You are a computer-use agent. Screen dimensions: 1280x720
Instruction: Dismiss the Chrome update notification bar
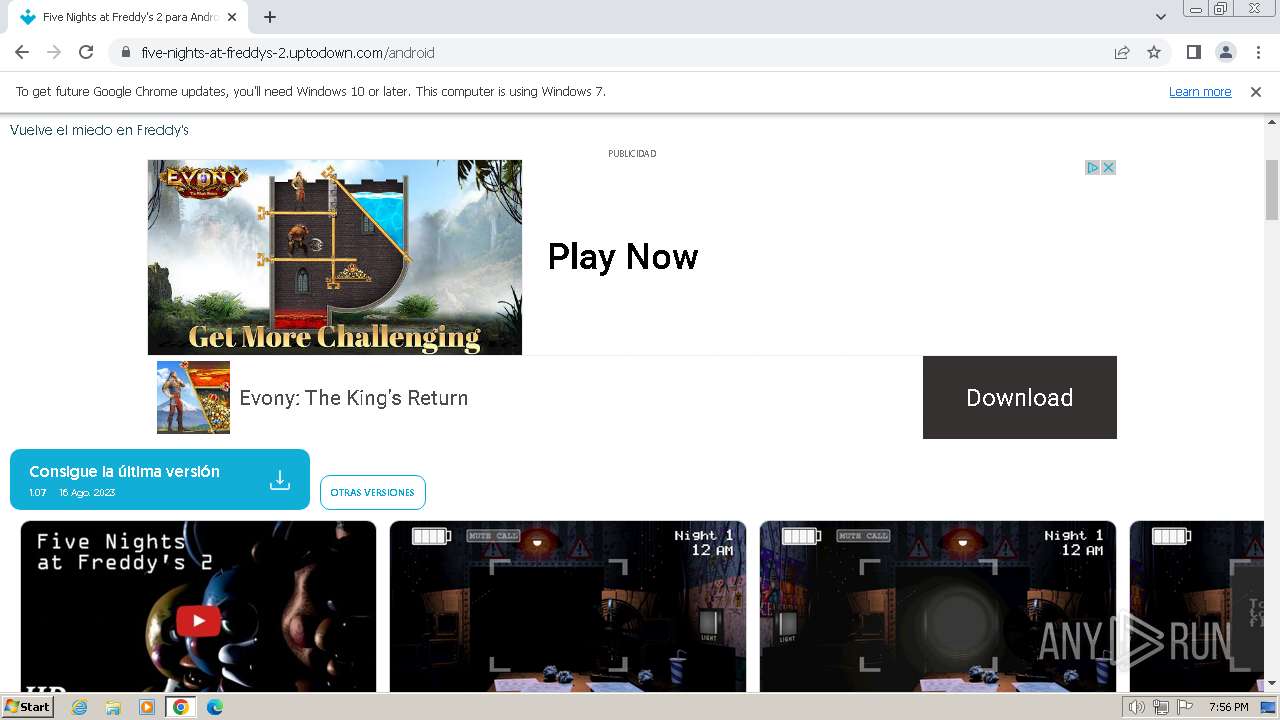[1256, 91]
